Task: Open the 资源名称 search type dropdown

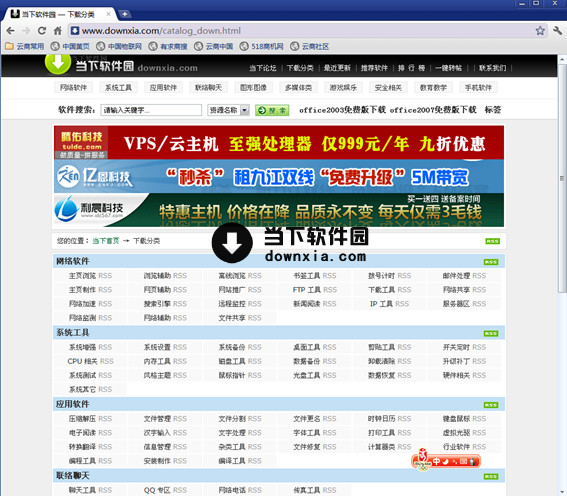Action: (228, 110)
